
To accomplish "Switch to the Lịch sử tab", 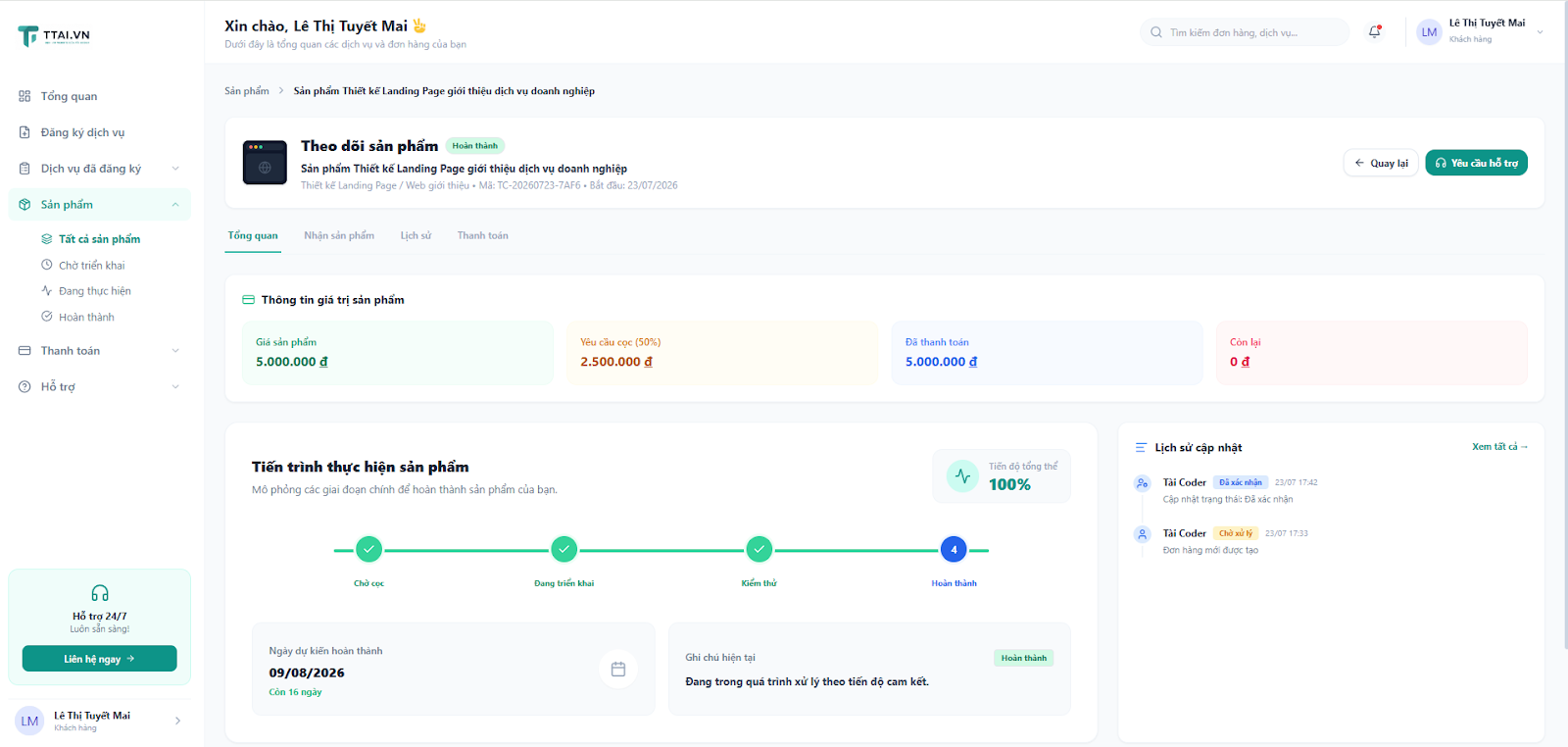I will coord(416,235).
